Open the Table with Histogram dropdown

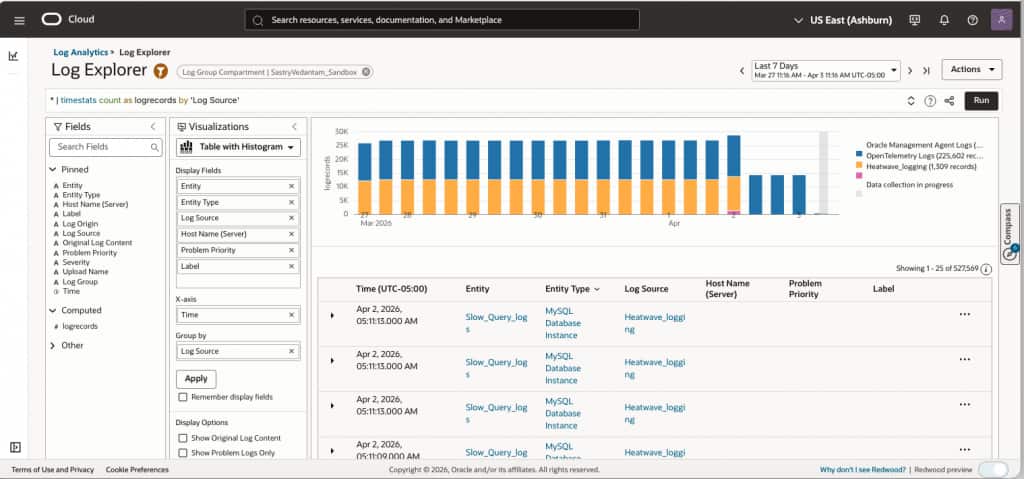pos(238,147)
